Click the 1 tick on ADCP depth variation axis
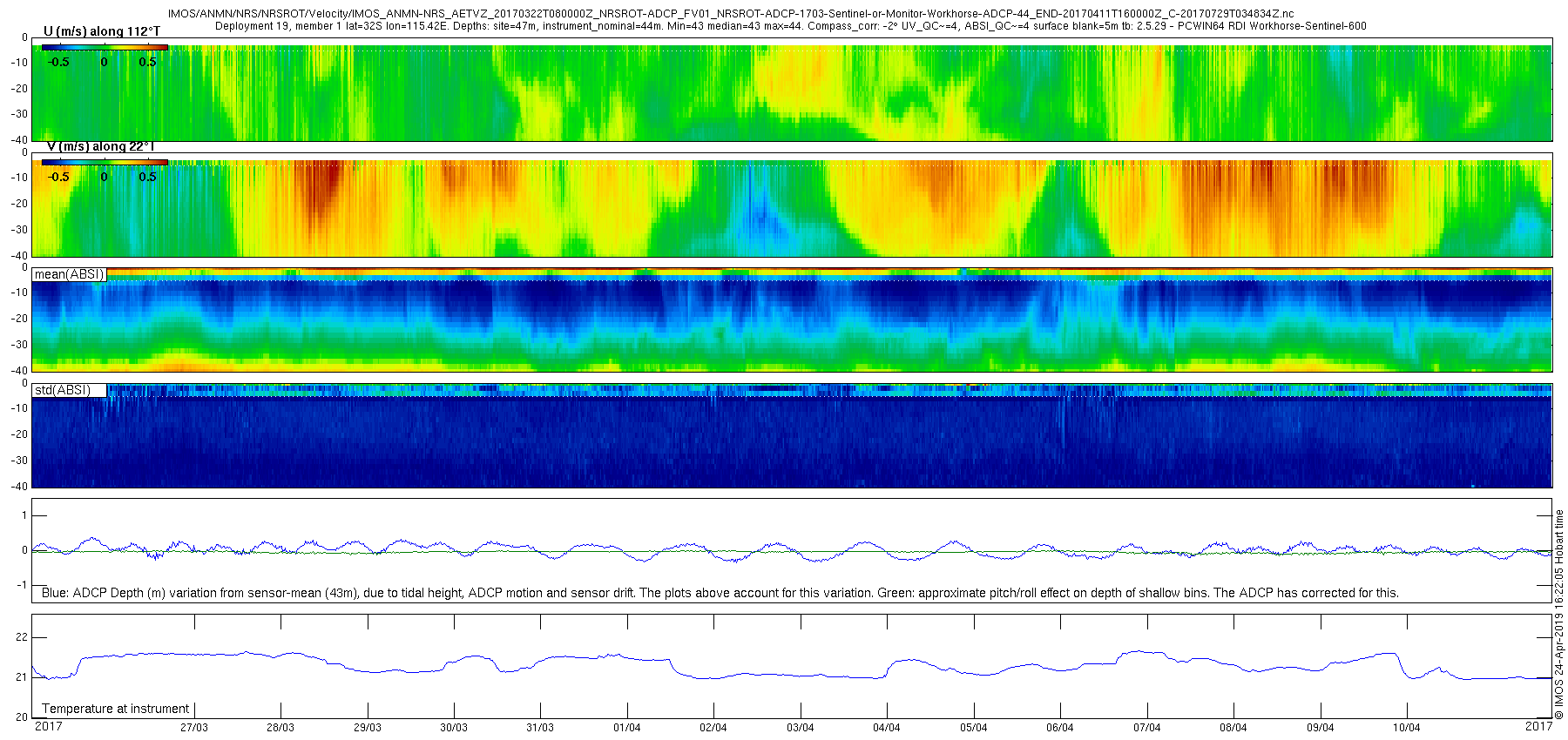Screen dimensions: 1568x740 (x=24, y=516)
